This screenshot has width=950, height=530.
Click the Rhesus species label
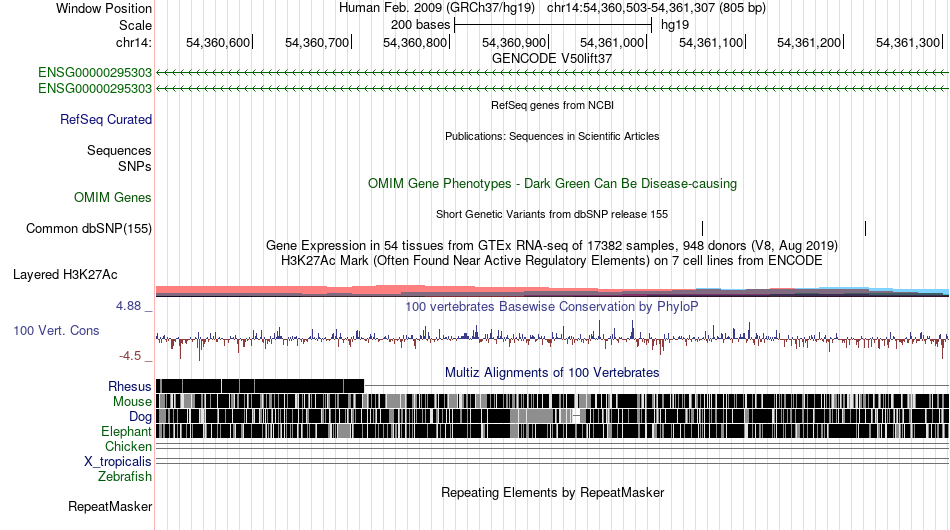point(130,386)
